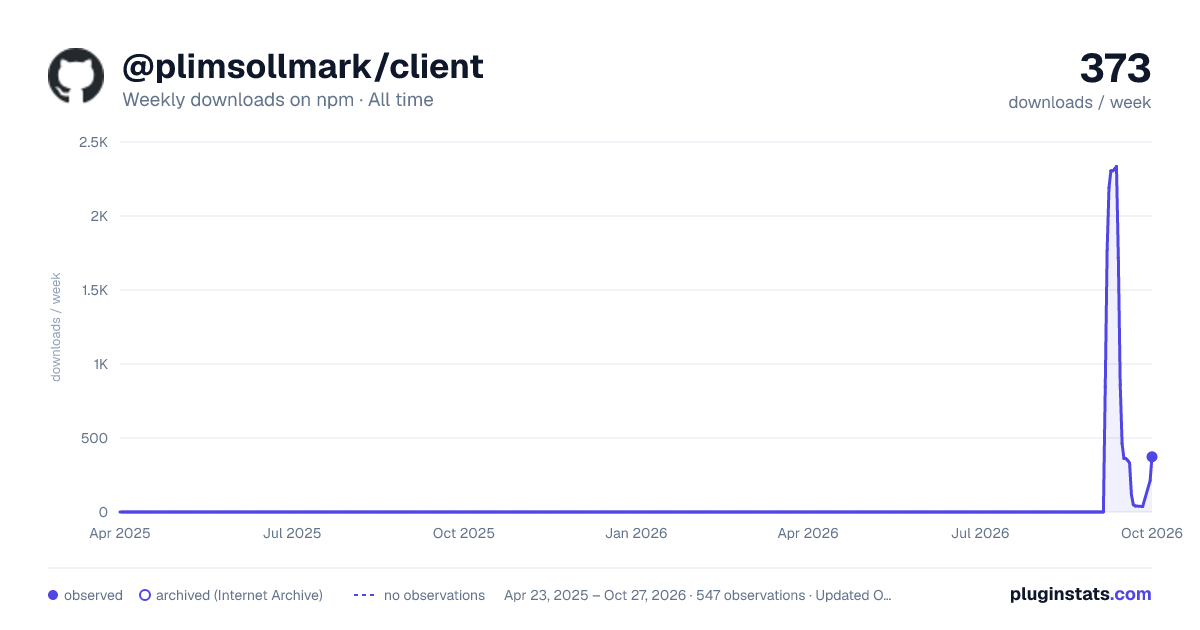The height and width of the screenshot is (630, 1200).
Task: Click the 0 y-axis label
Action: 103,512
